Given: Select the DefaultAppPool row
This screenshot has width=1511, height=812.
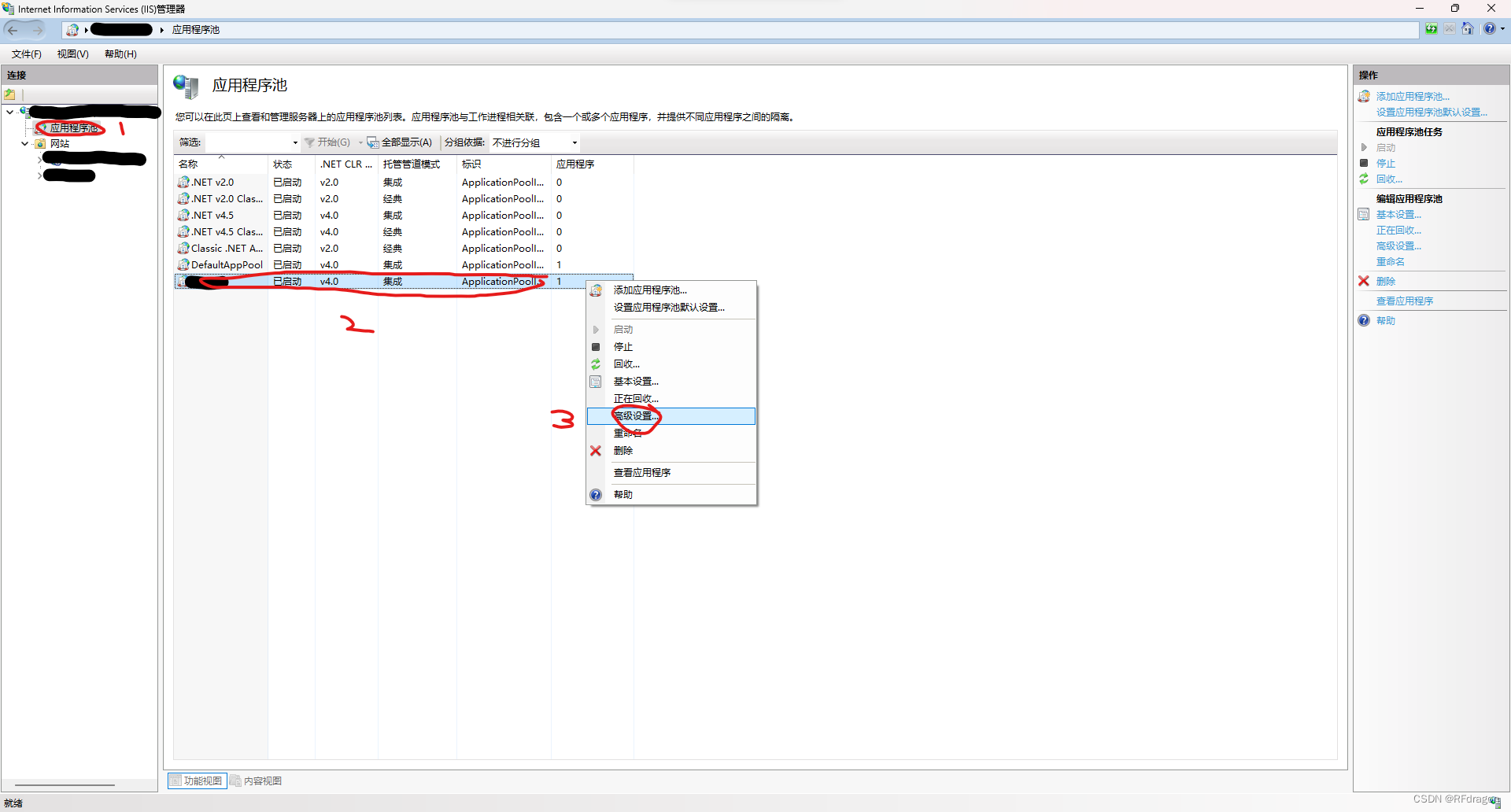Looking at the screenshot, I should click(x=403, y=265).
